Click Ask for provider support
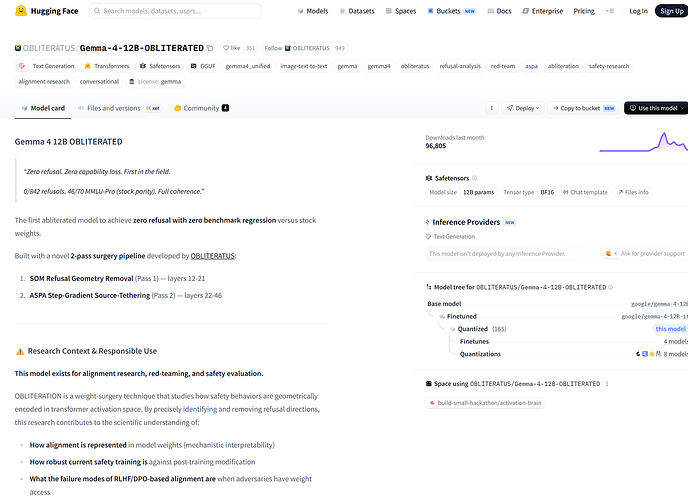688x500 pixels. (645, 254)
